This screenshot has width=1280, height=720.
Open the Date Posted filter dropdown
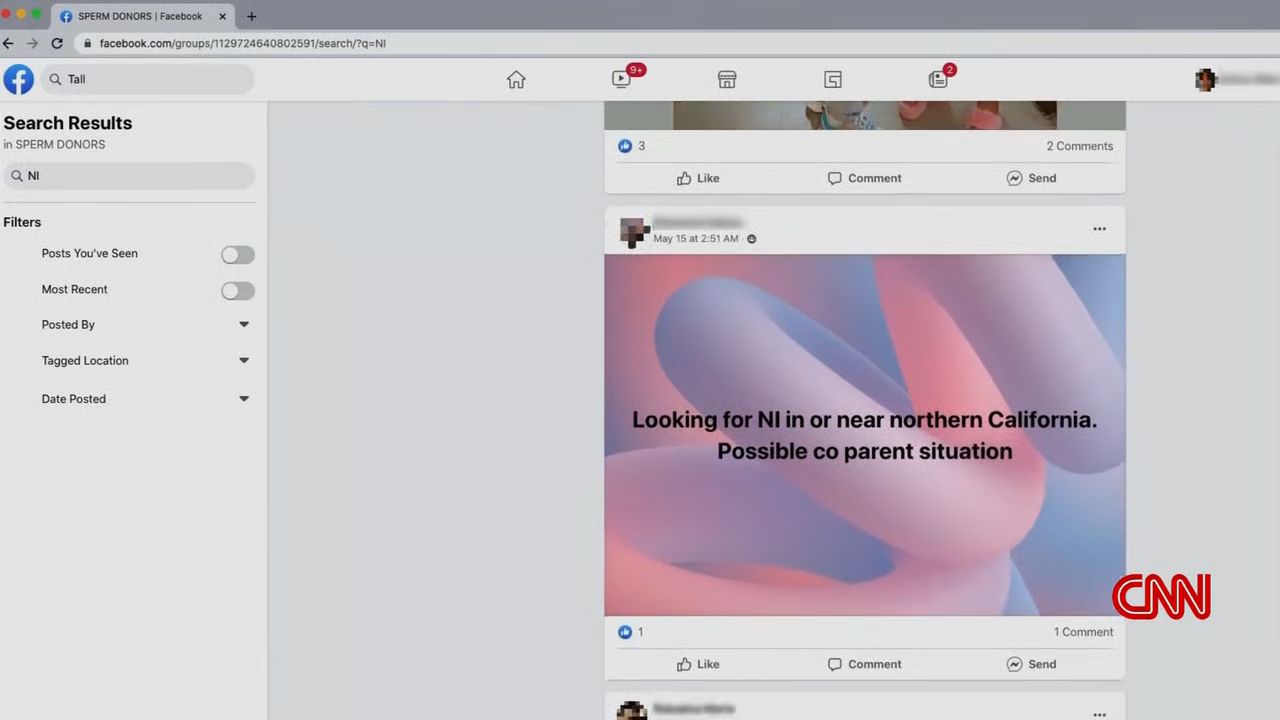pyautogui.click(x=243, y=399)
